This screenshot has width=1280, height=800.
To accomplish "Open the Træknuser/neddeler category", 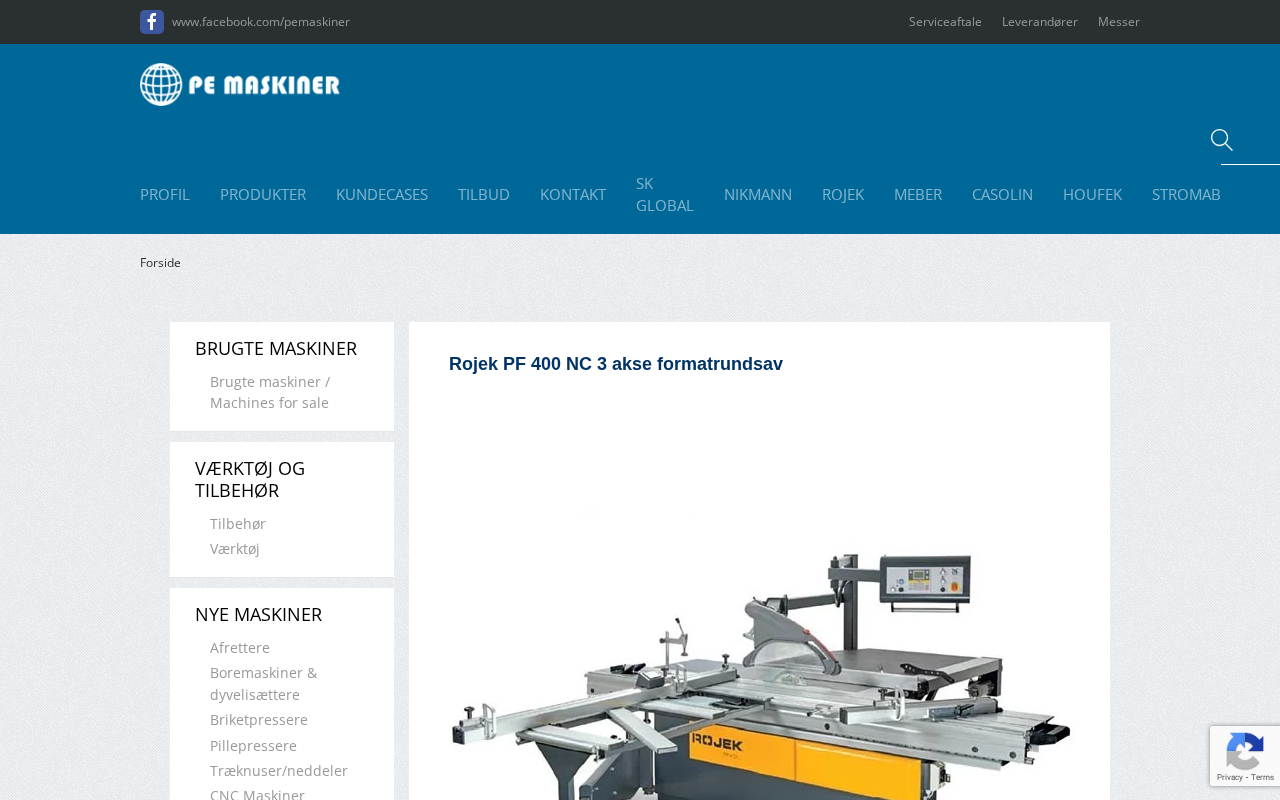I will point(279,771).
